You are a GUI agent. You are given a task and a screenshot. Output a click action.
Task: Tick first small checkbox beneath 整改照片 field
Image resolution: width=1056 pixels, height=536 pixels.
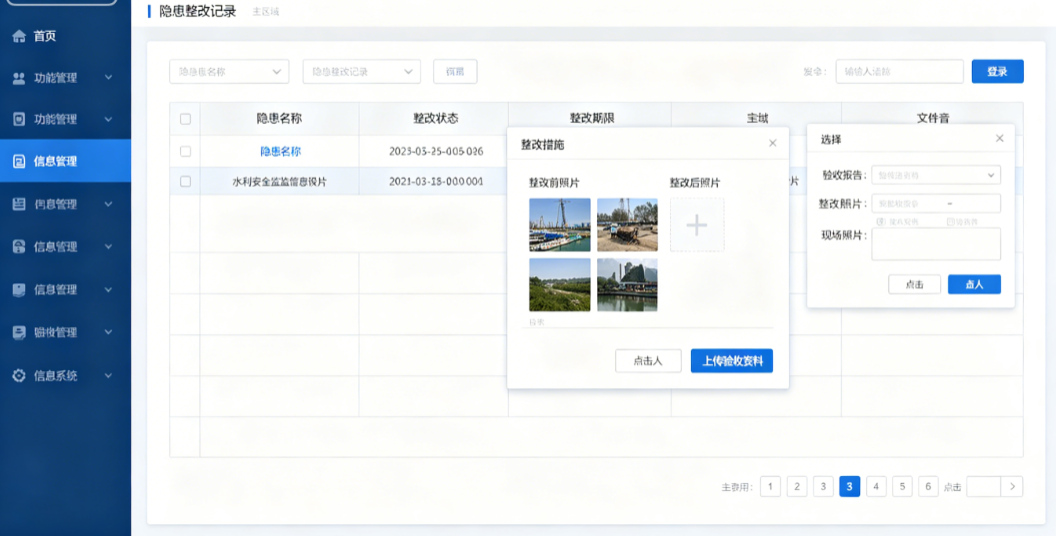point(880,221)
